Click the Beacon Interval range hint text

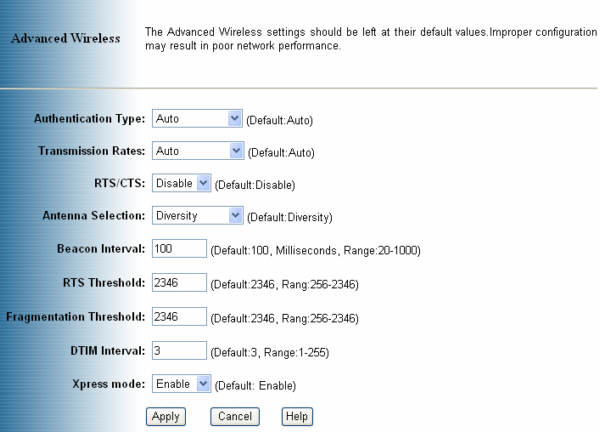tap(315, 251)
